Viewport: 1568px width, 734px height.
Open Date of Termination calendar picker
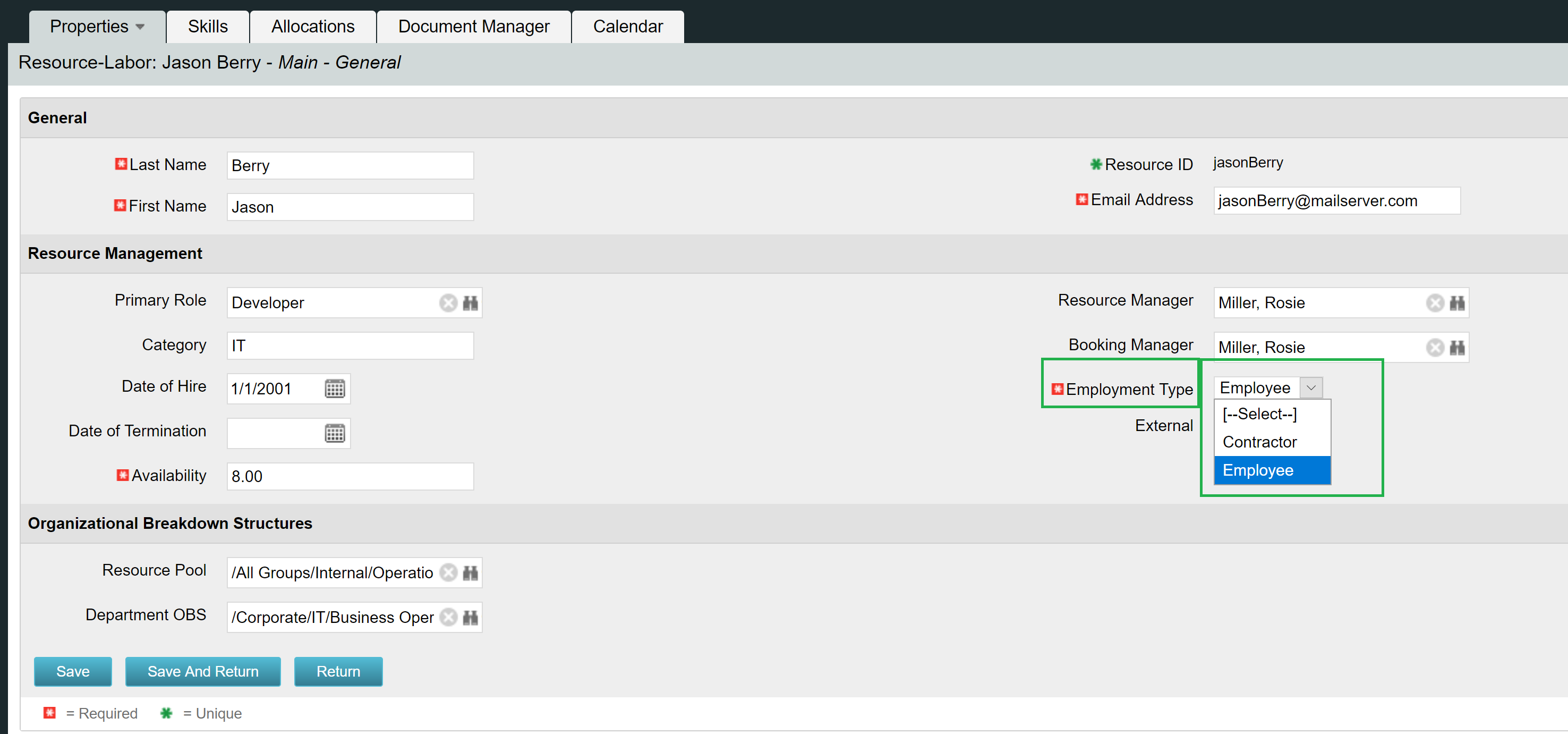click(x=334, y=433)
